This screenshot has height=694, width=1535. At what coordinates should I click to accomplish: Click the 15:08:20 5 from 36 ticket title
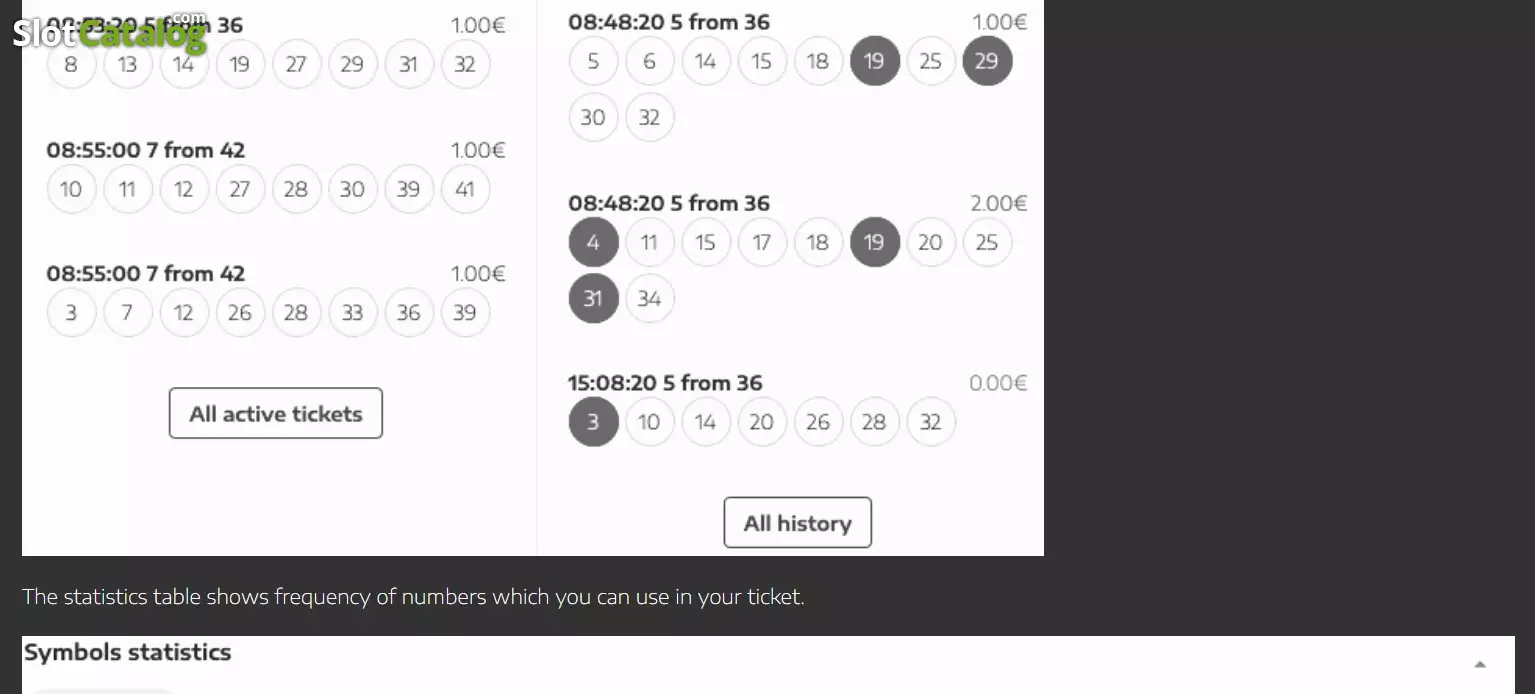(x=665, y=383)
